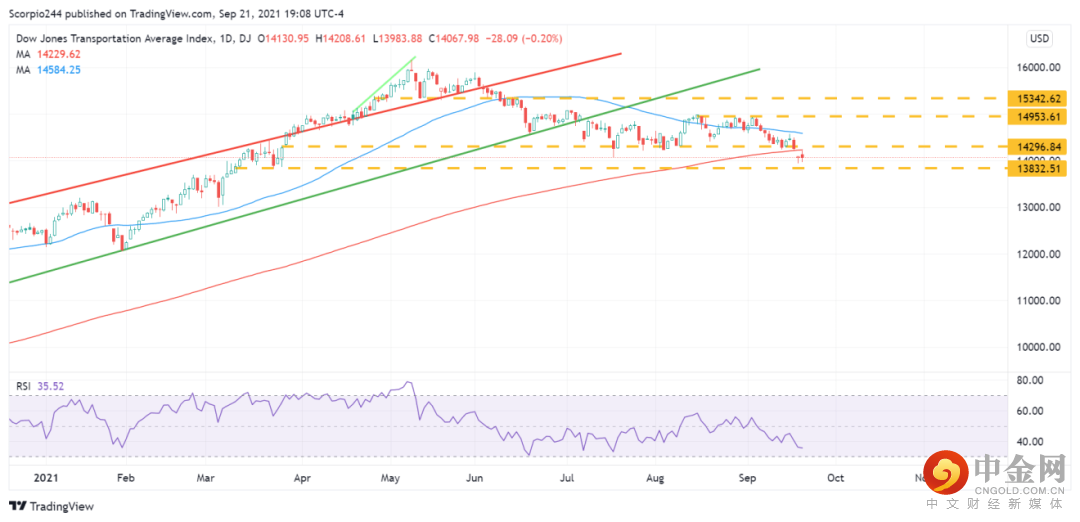1080x522 pixels.
Task: Click the Mar time axis label
Action: [205, 477]
